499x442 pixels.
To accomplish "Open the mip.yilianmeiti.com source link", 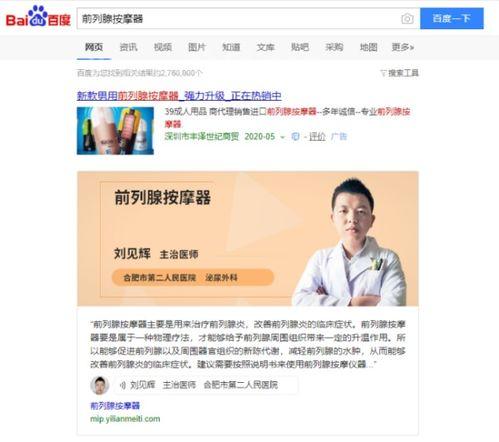I will click(x=125, y=419).
